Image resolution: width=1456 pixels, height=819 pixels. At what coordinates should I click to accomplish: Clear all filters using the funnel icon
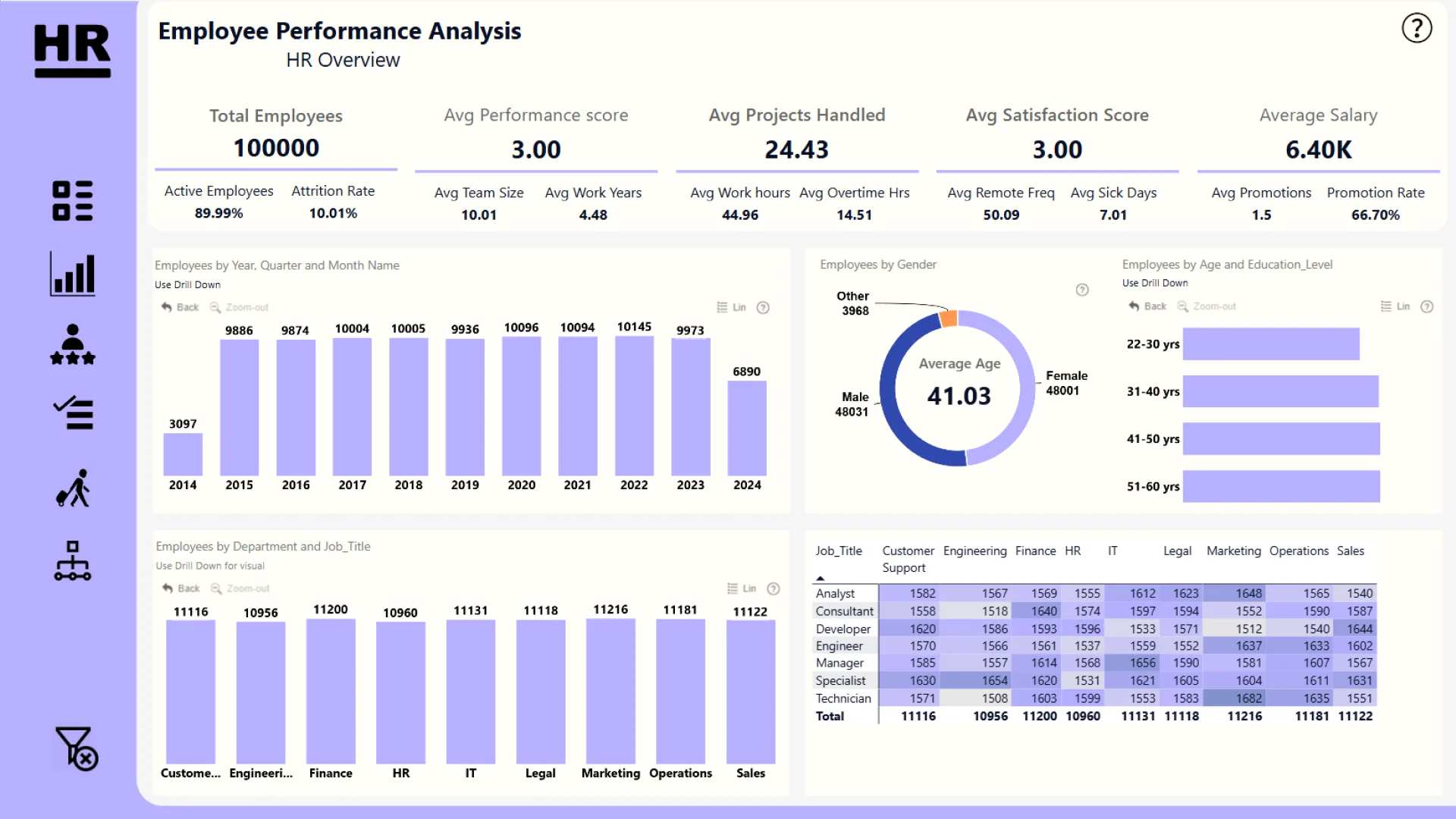(76, 749)
